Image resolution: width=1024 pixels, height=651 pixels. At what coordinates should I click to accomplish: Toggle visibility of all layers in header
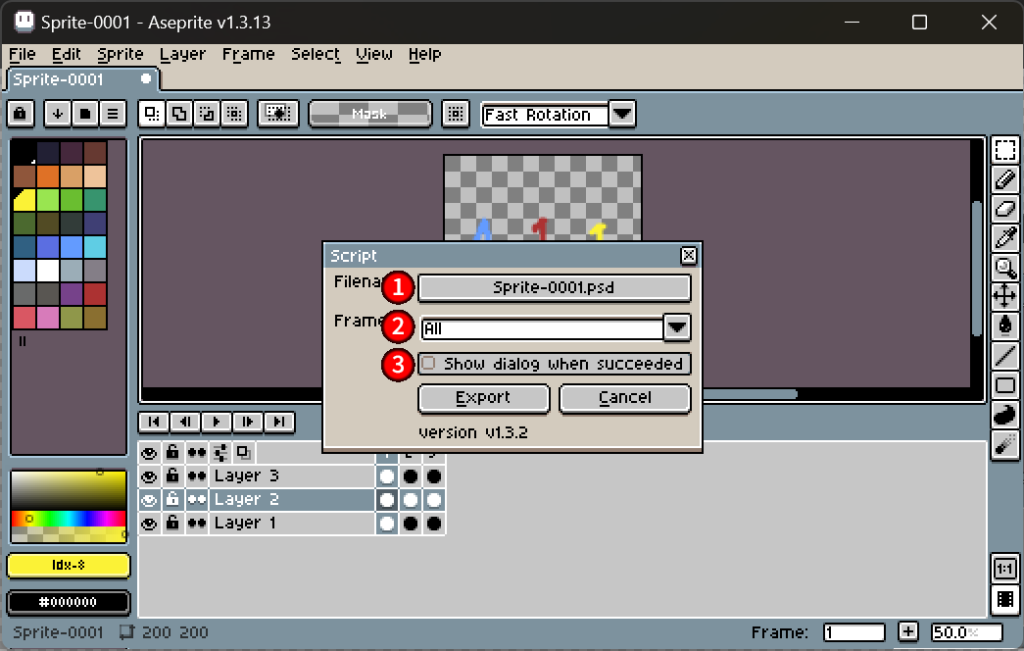(149, 453)
